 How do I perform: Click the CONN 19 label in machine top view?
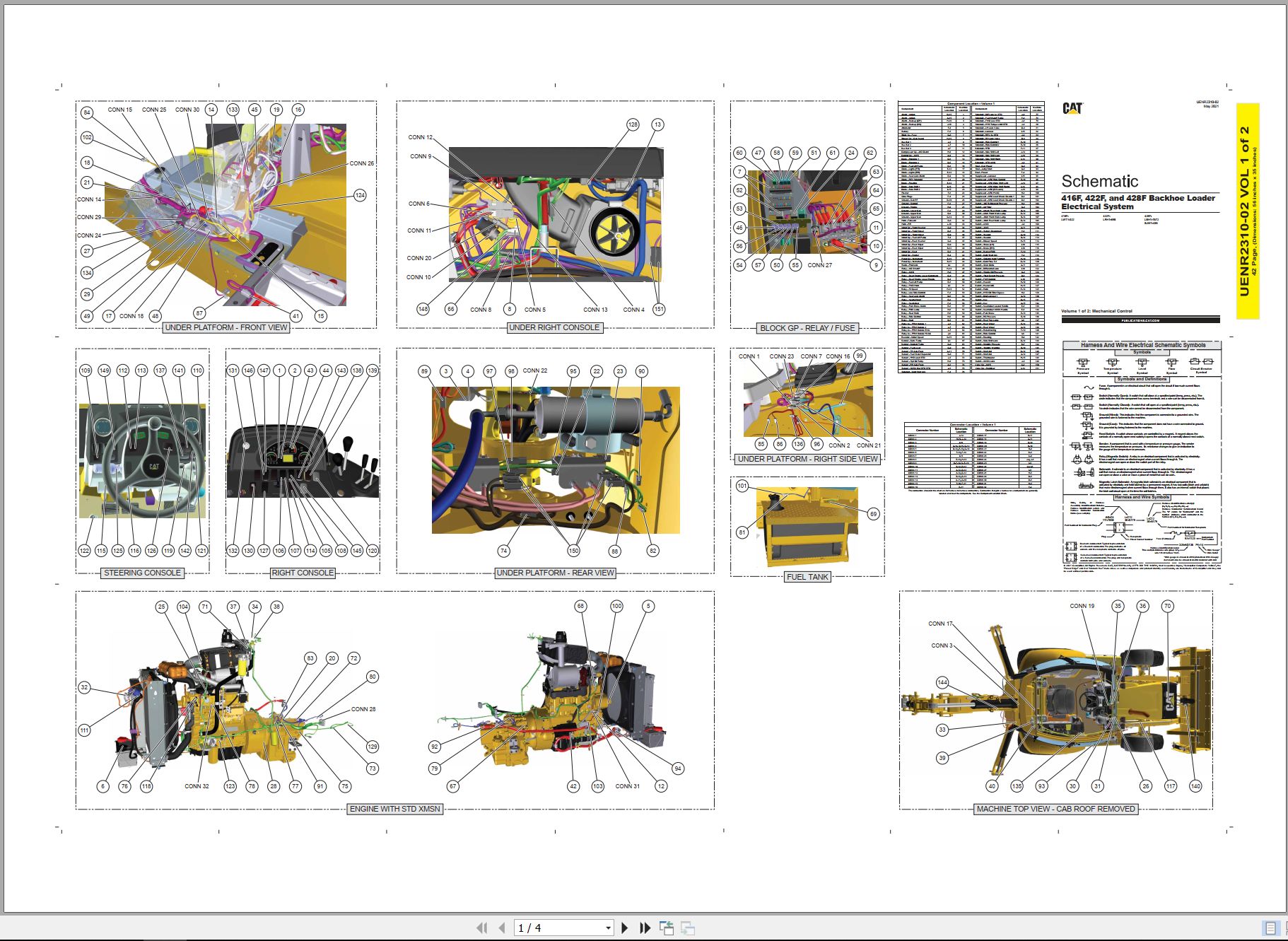coord(1082,606)
